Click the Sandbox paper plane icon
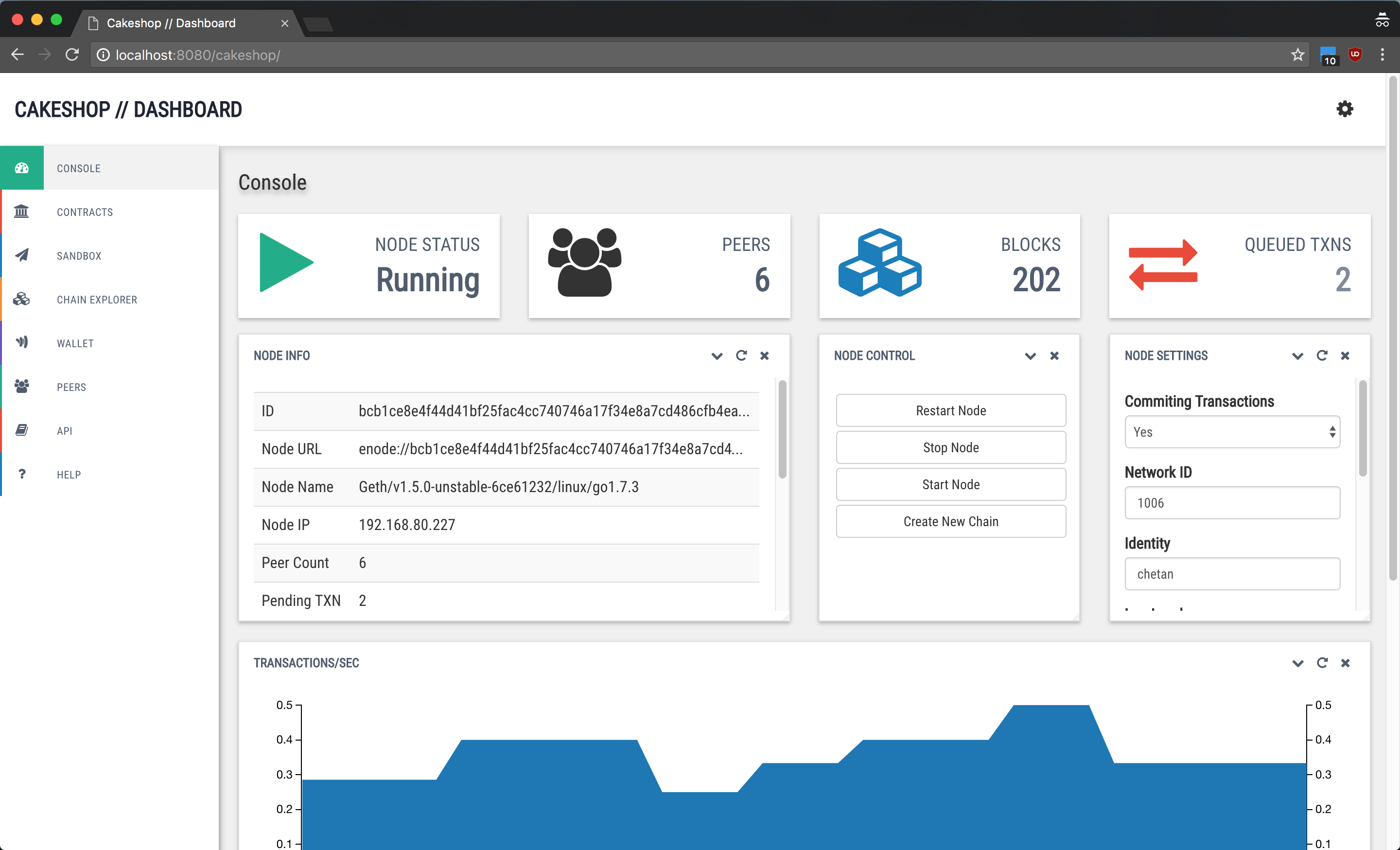 click(21, 255)
